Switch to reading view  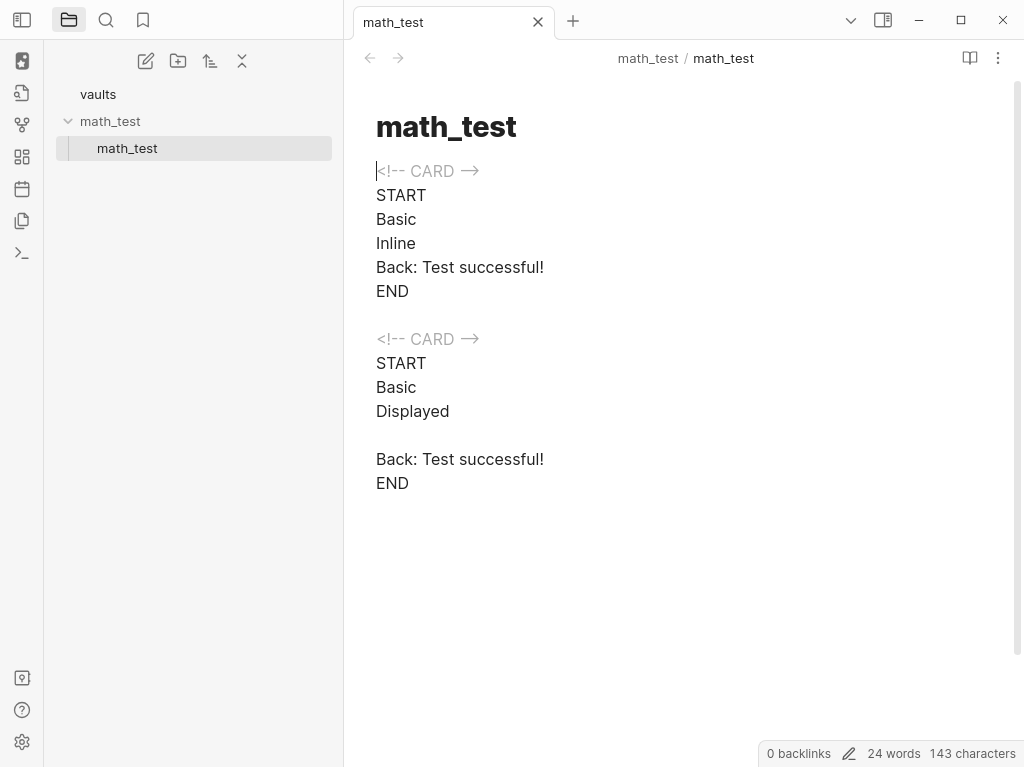click(x=969, y=58)
